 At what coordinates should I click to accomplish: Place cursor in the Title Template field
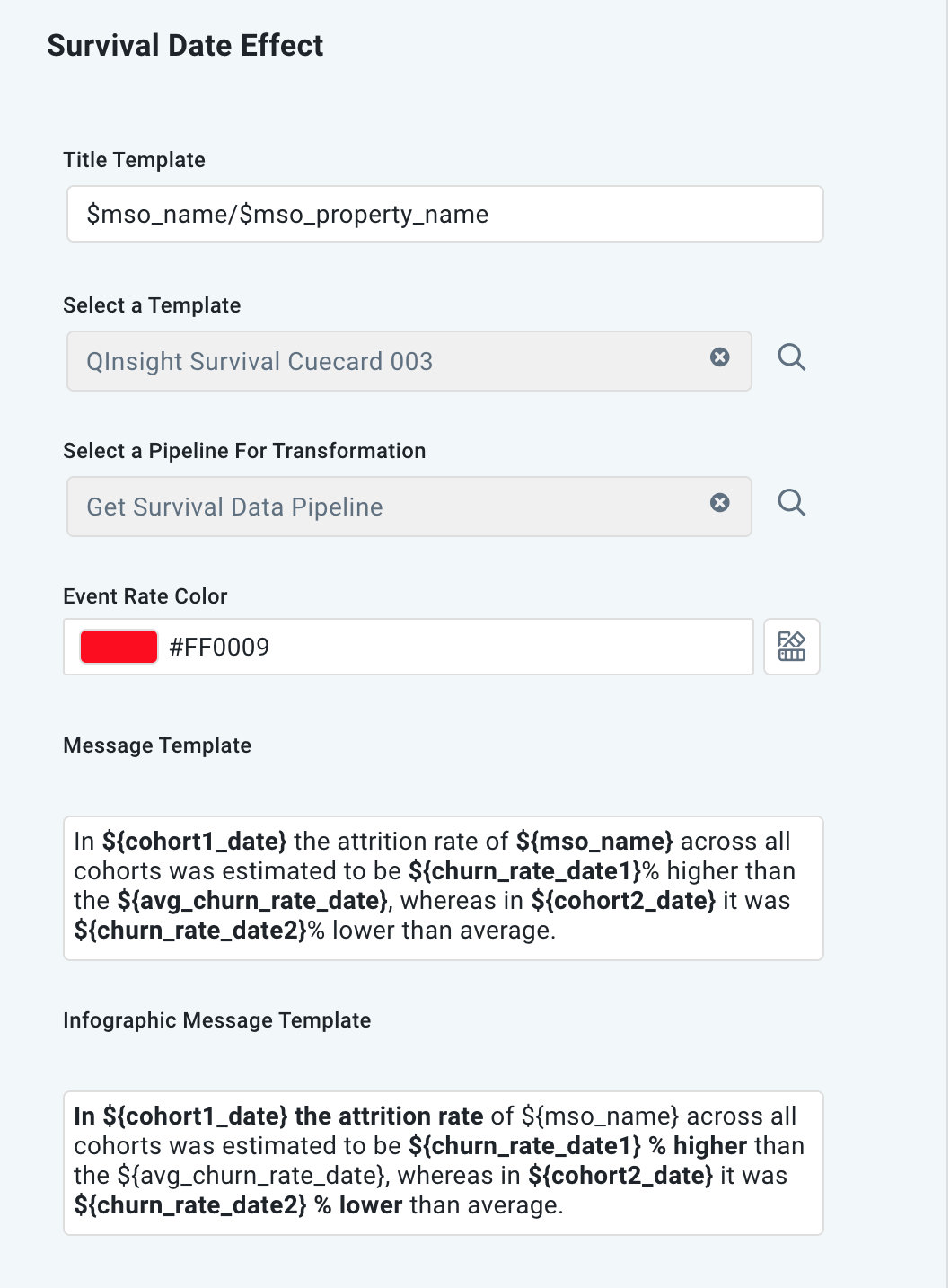click(444, 214)
